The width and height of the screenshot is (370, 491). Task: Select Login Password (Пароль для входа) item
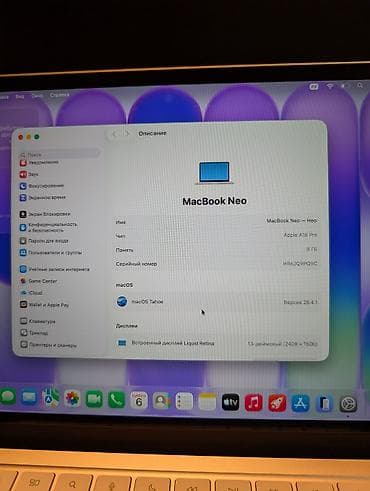[x=44, y=241]
